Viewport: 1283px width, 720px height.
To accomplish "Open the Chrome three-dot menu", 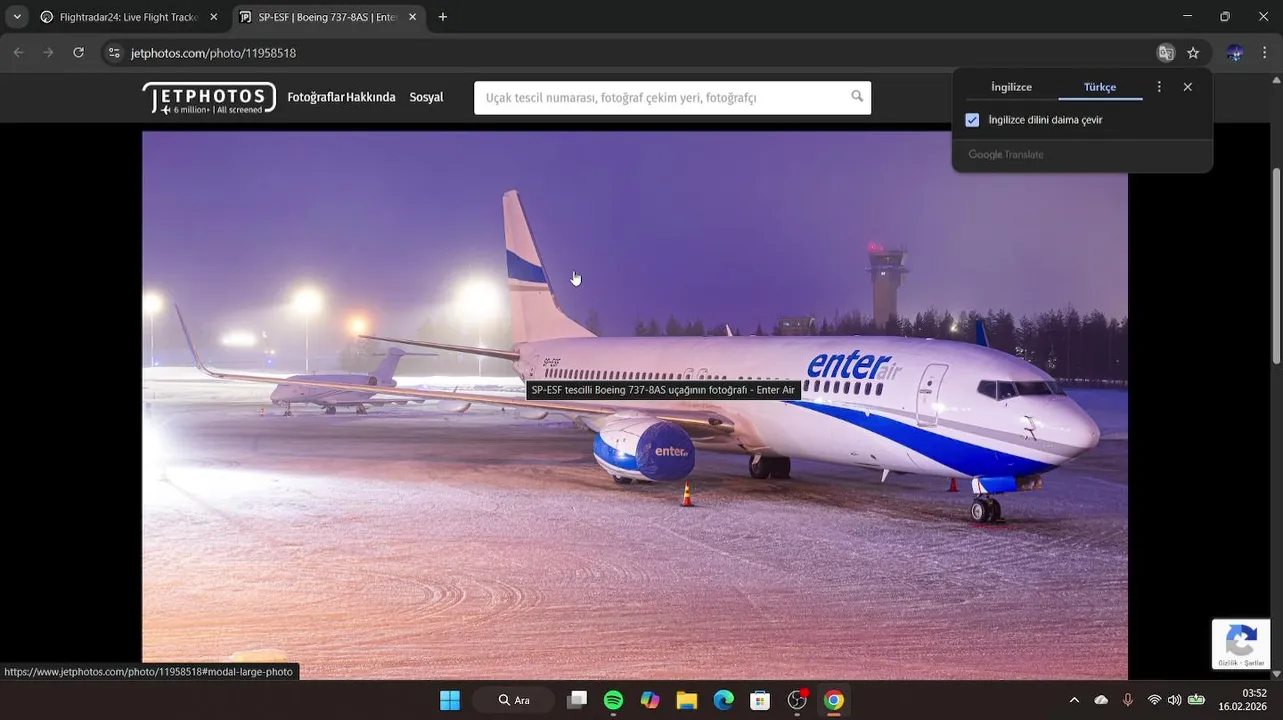I will (x=1264, y=53).
